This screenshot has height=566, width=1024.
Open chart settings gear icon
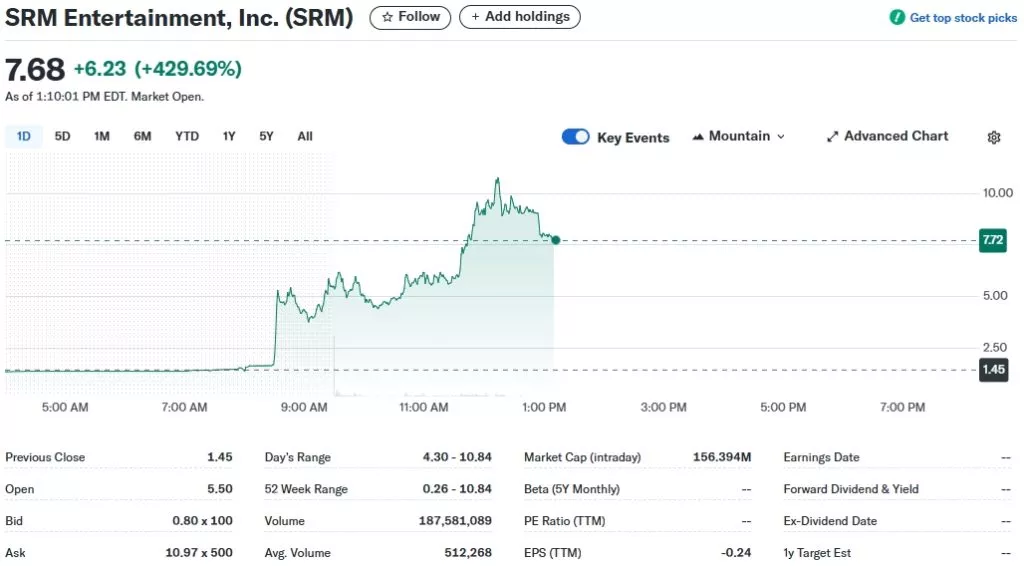[x=993, y=138]
